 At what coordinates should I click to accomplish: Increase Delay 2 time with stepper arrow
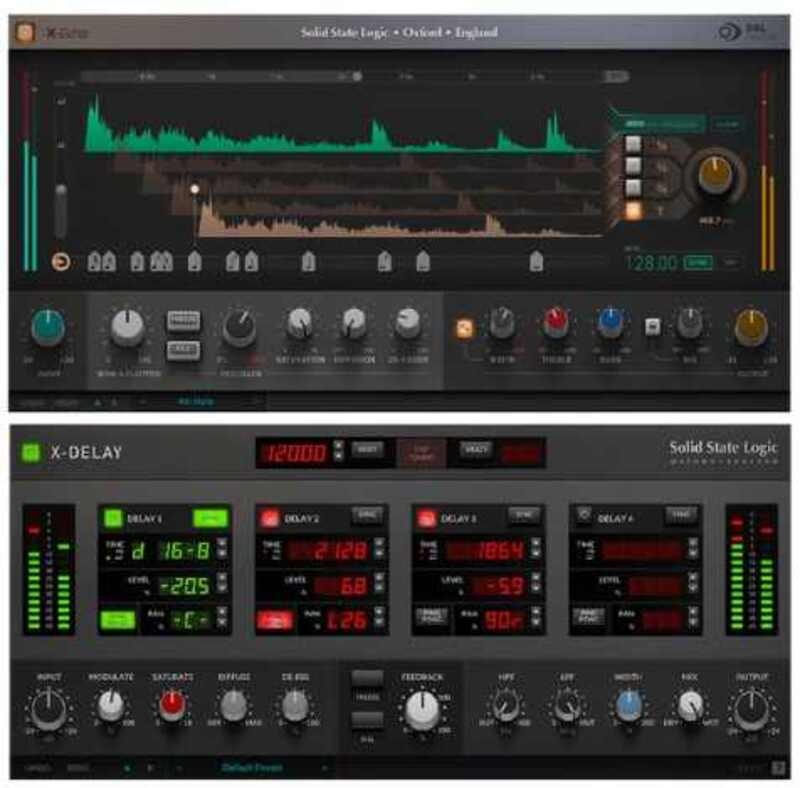pos(378,543)
